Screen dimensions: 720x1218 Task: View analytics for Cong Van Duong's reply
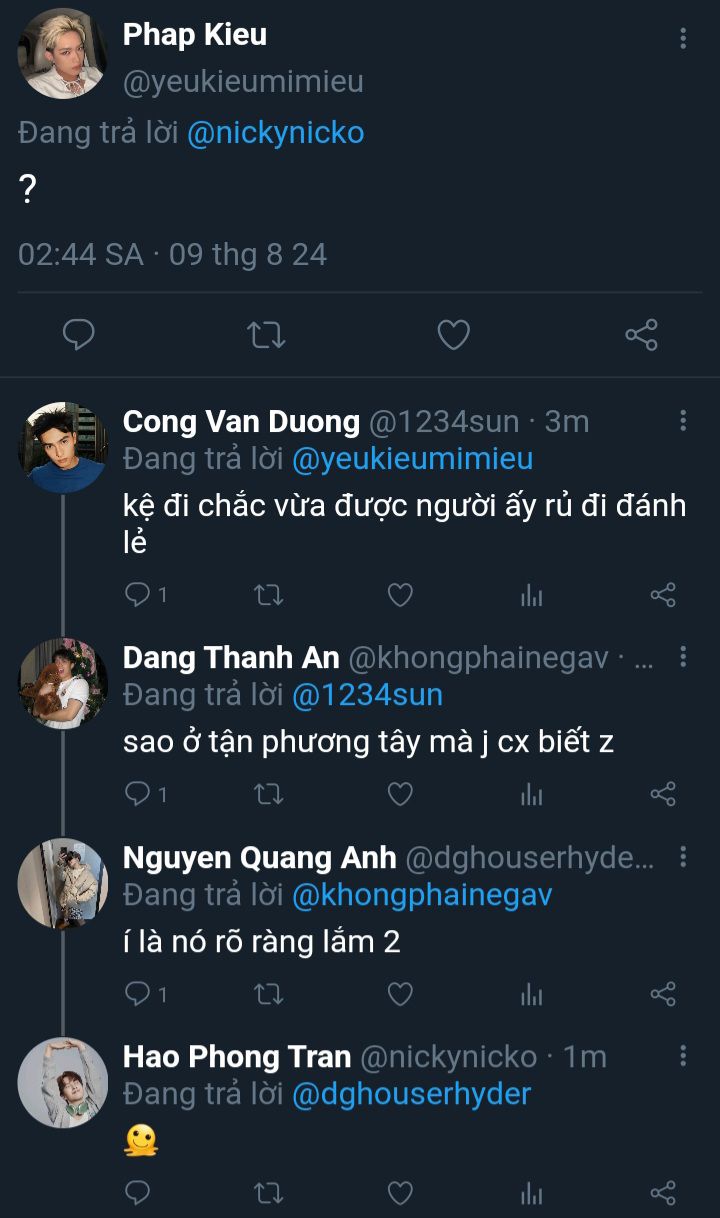point(531,596)
